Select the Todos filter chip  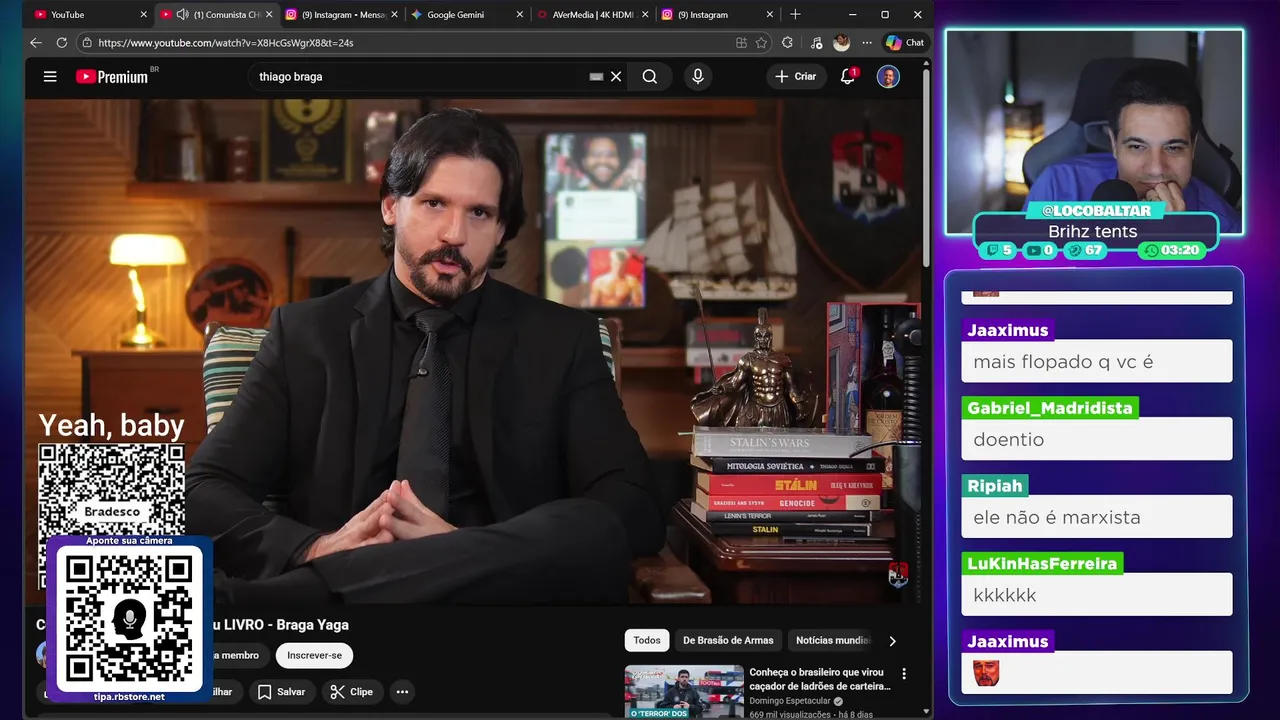tap(647, 640)
